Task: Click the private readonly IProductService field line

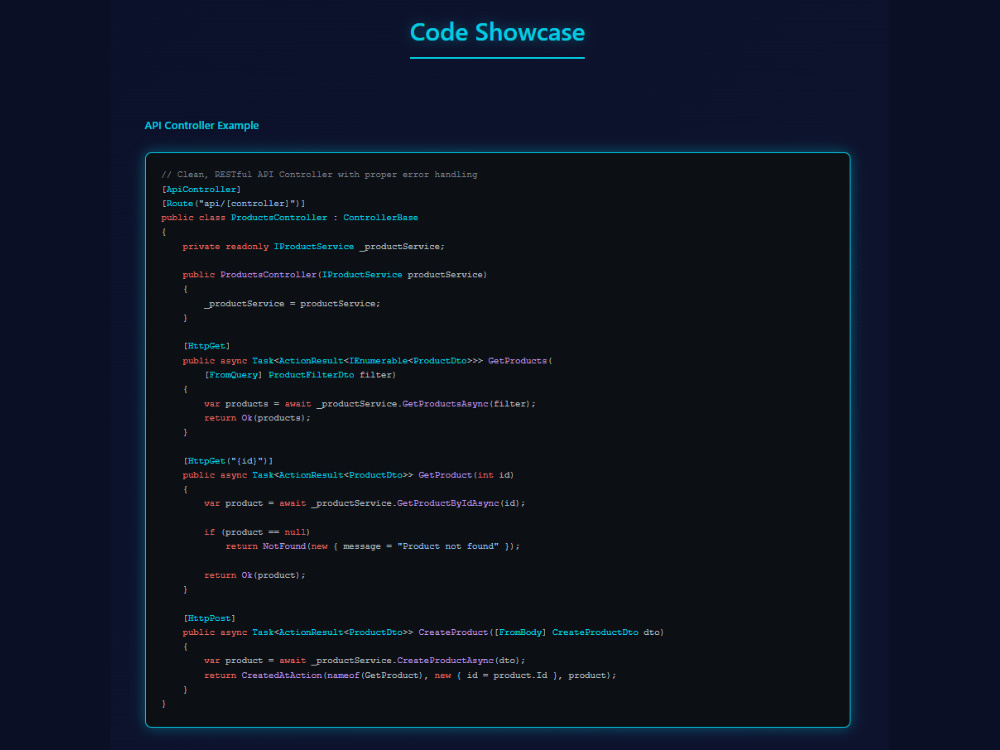Action: pos(313,246)
